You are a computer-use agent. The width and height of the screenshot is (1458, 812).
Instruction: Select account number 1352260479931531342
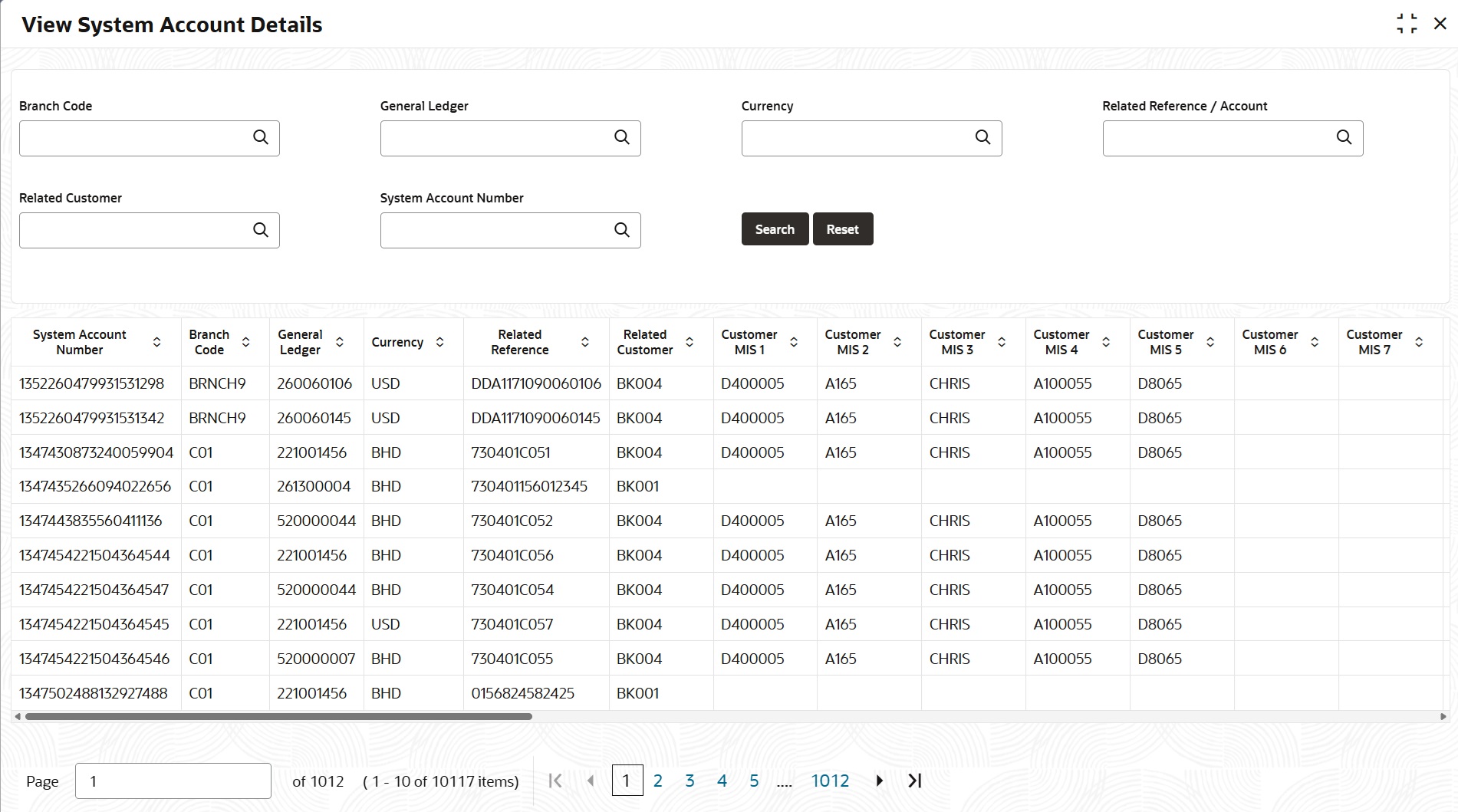click(92, 418)
